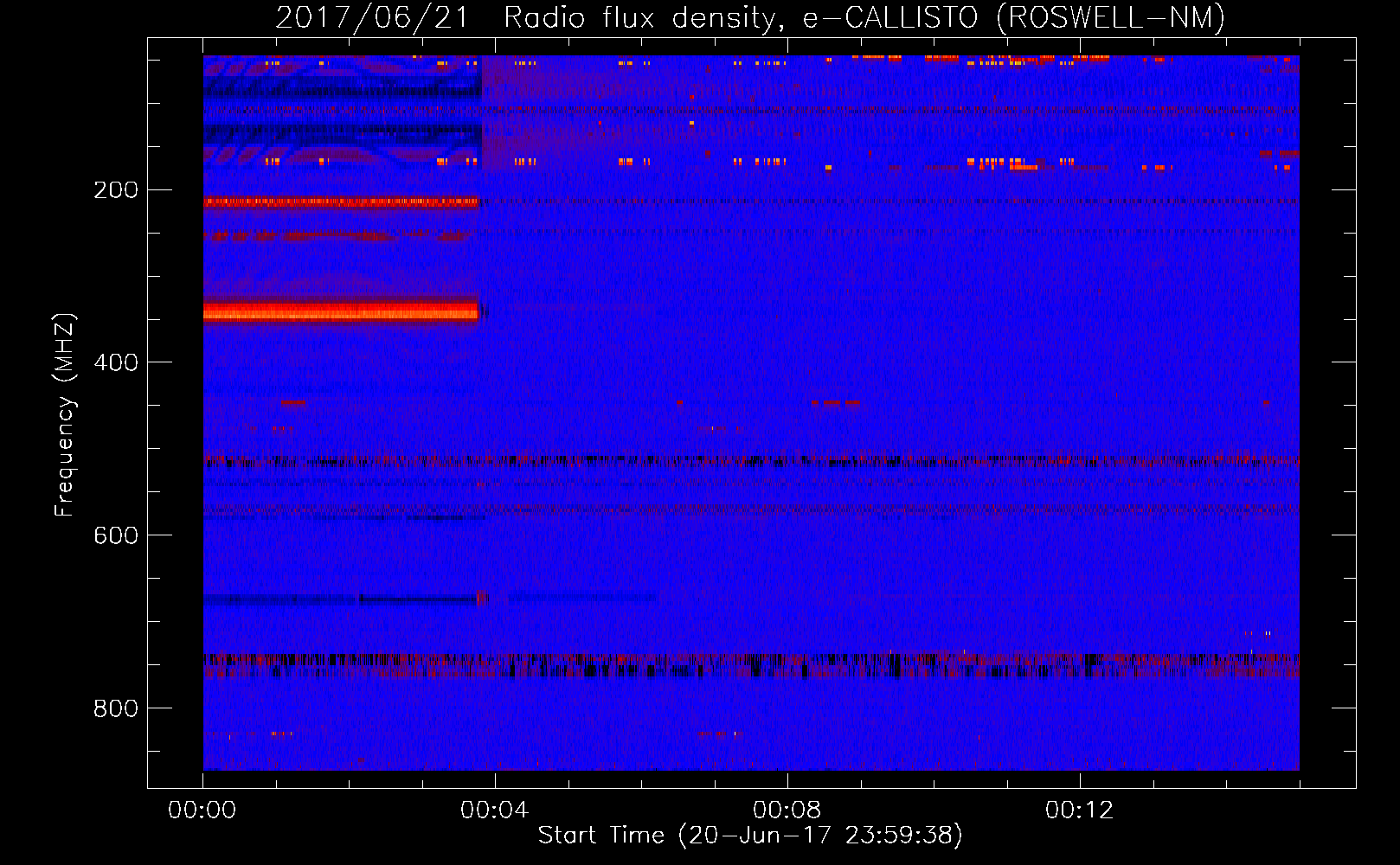This screenshot has height=865, width=1400.
Task: Click the bright red band near 350 MHz
Action: coord(341,311)
